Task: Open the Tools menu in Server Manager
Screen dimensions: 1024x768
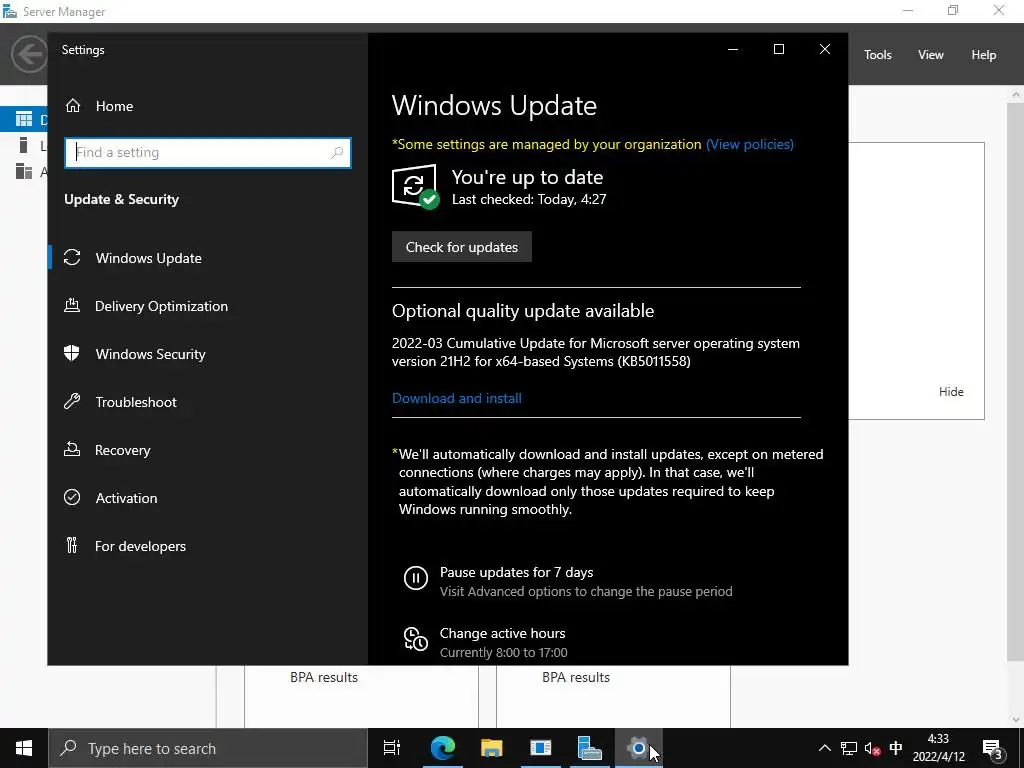Action: [878, 55]
